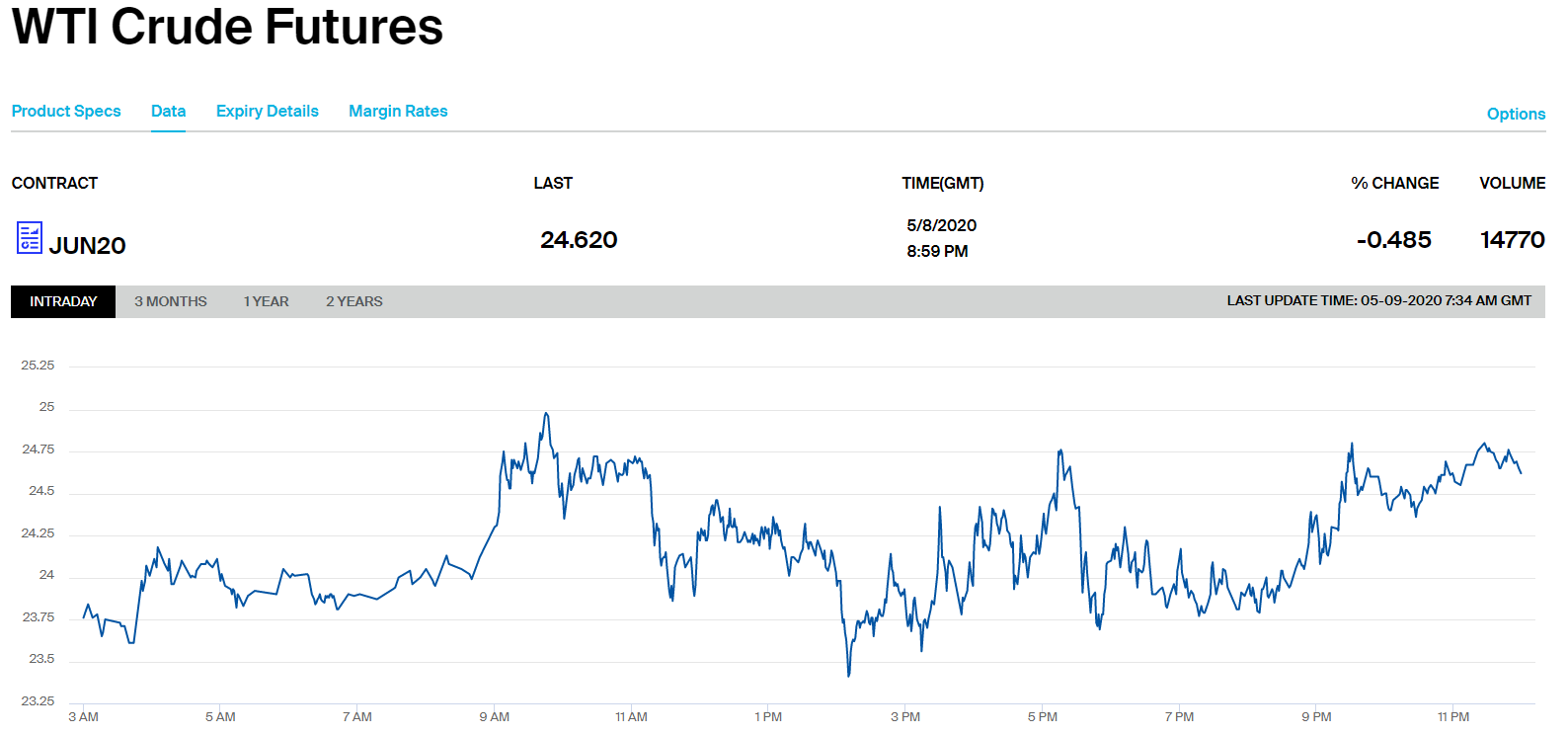Click the date 5/8/2020

942,226
